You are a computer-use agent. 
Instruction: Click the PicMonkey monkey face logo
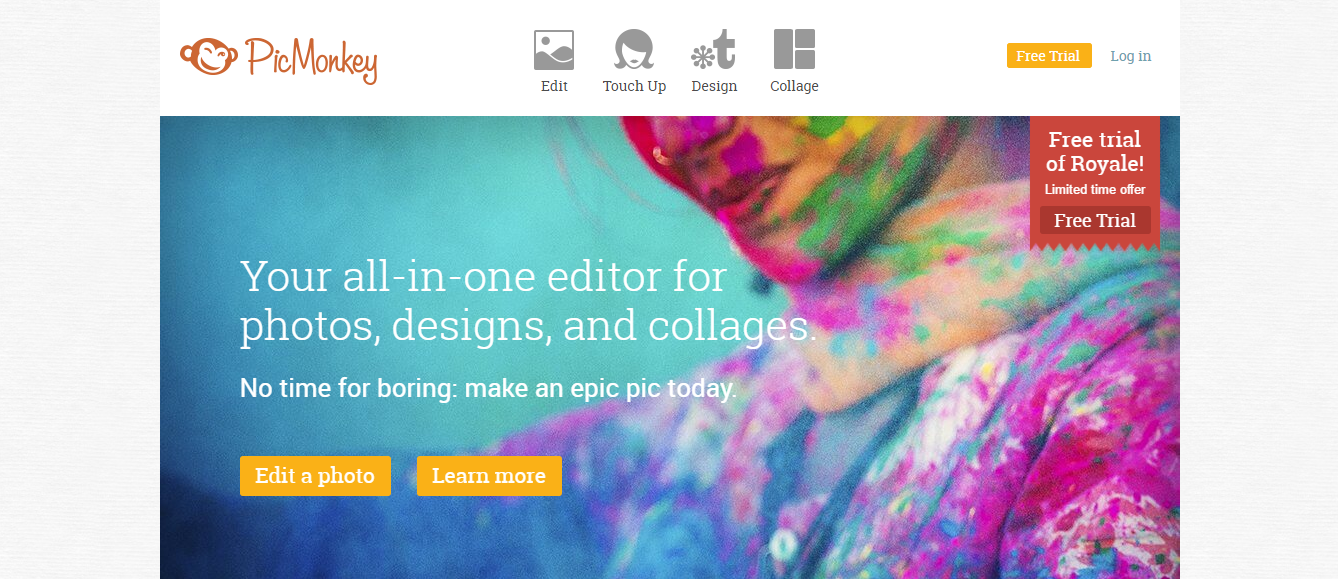[x=209, y=55]
